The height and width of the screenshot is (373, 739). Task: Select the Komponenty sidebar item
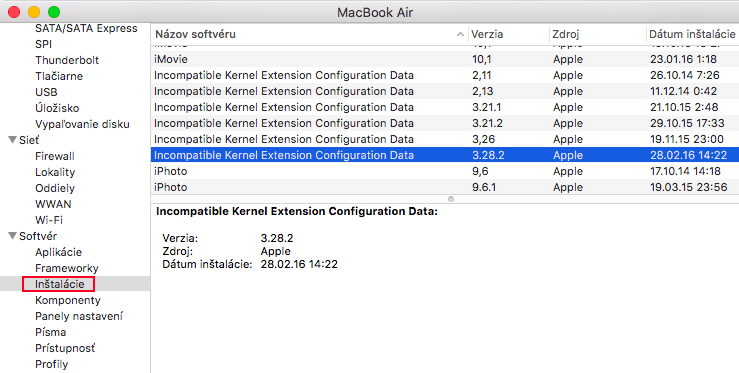(67, 300)
